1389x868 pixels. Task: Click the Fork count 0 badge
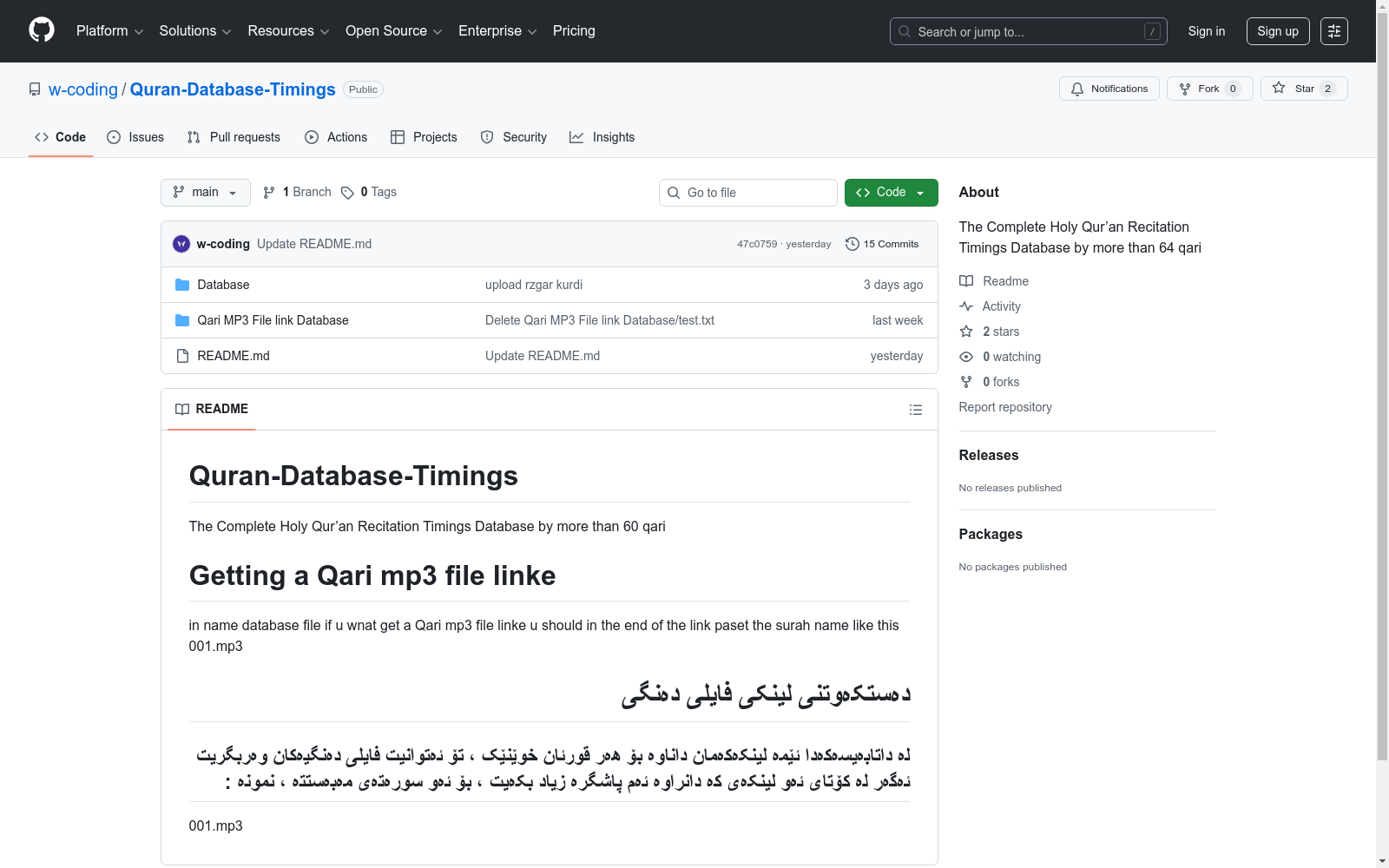pos(1233,89)
